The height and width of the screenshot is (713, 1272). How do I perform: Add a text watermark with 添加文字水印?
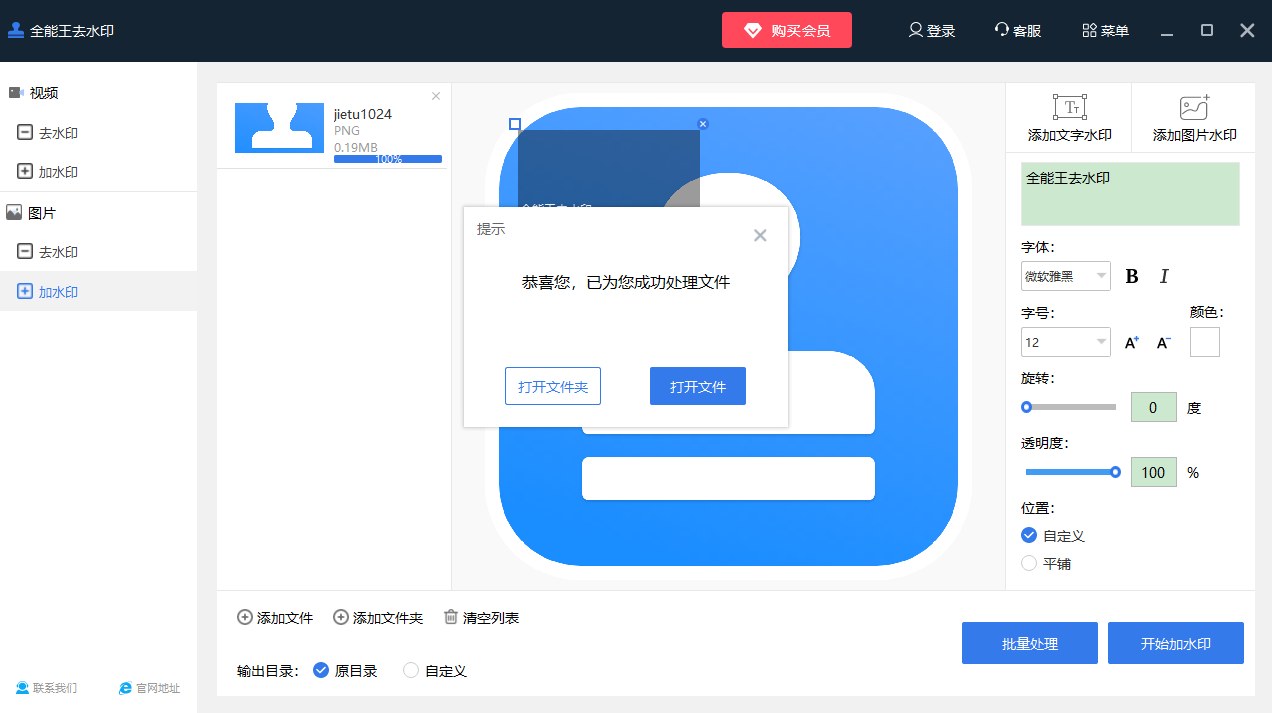pyautogui.click(x=1070, y=118)
